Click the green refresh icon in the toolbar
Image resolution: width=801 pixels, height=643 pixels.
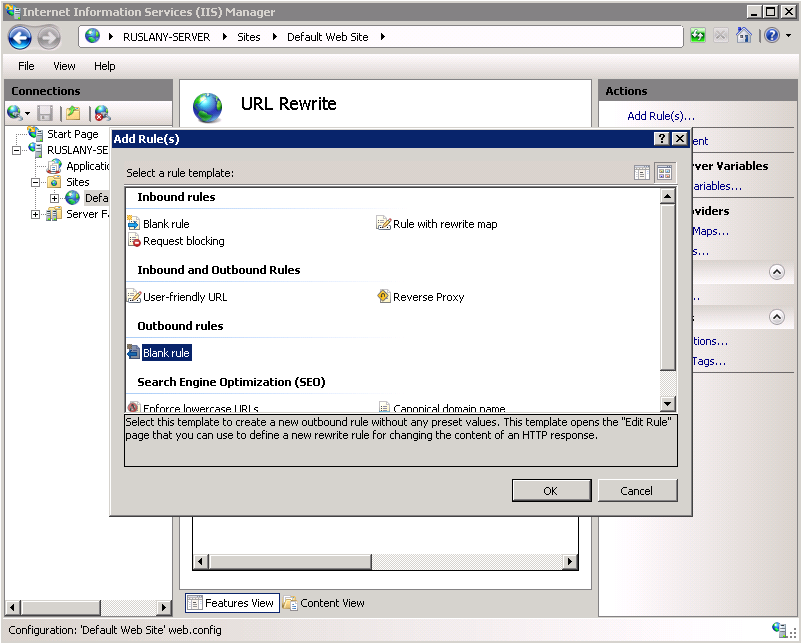click(698, 35)
